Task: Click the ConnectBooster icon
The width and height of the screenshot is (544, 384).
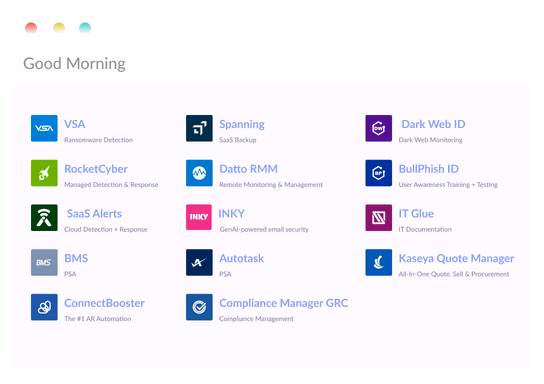Action: pos(44,307)
